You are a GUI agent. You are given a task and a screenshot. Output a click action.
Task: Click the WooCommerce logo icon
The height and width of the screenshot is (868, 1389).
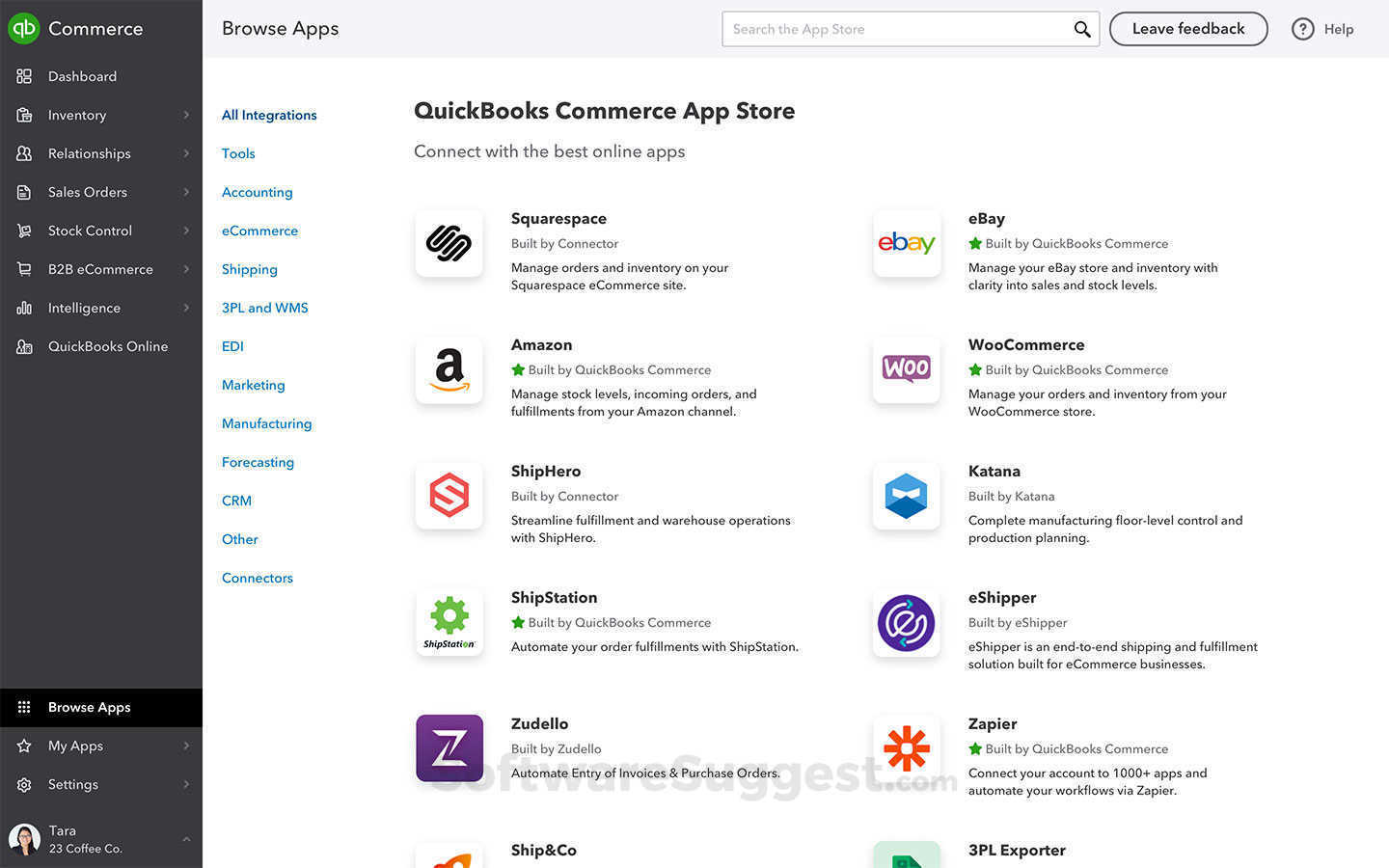[x=906, y=369]
